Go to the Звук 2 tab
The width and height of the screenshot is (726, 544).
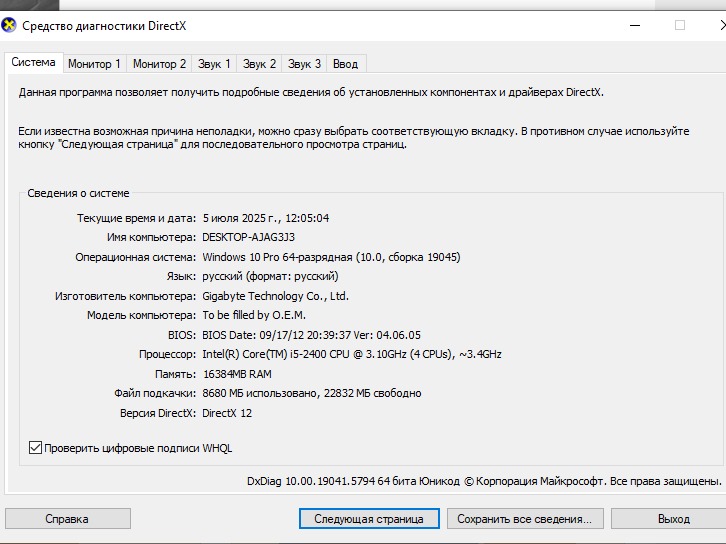point(259,64)
